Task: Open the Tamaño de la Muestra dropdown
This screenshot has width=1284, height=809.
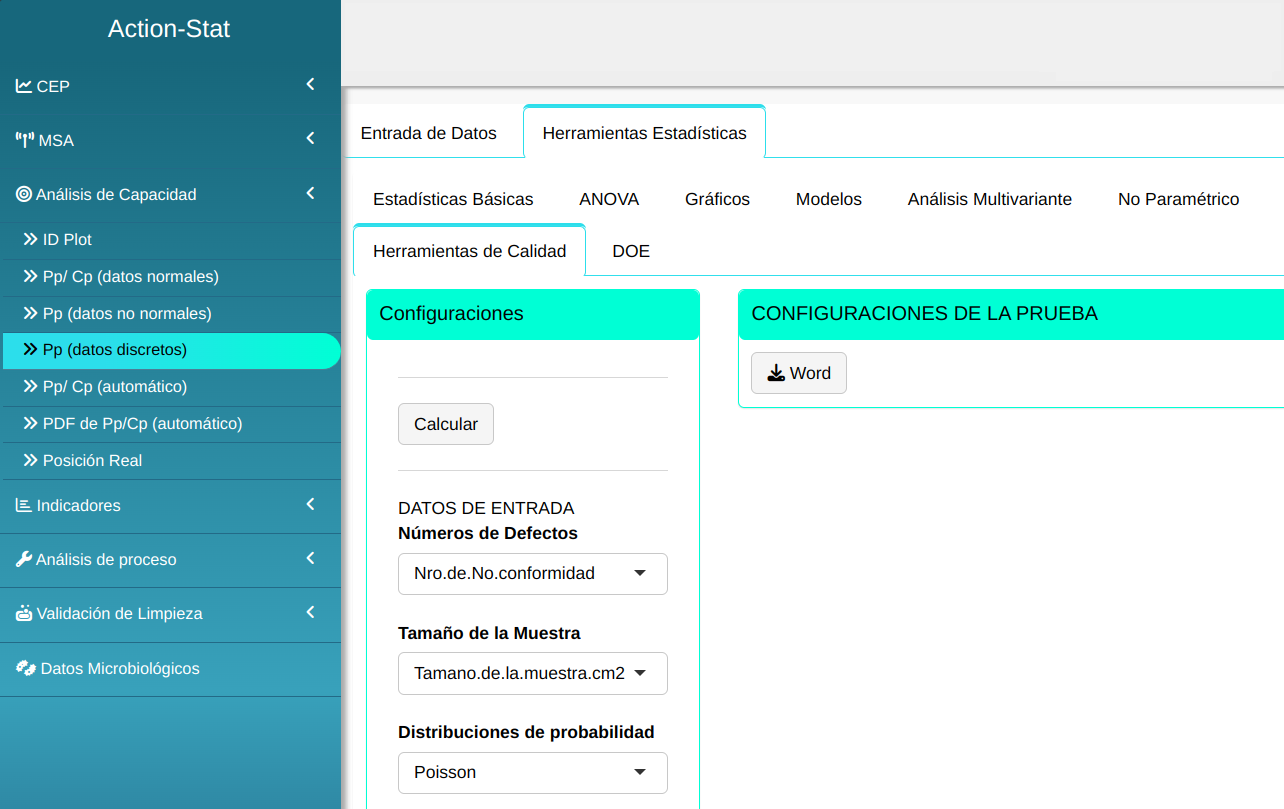Action: (x=532, y=673)
